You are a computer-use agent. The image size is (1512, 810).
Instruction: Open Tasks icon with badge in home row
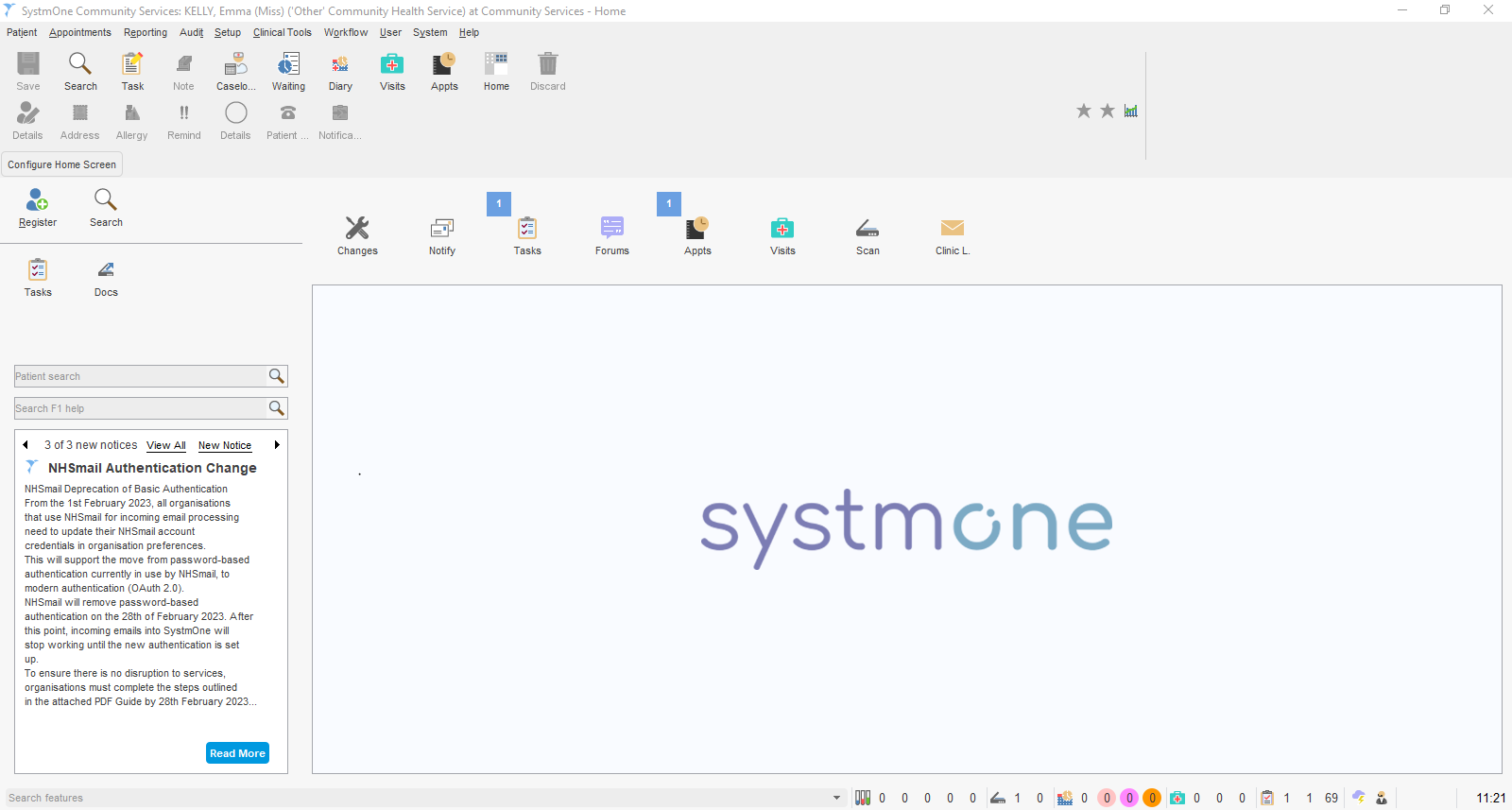(x=527, y=228)
